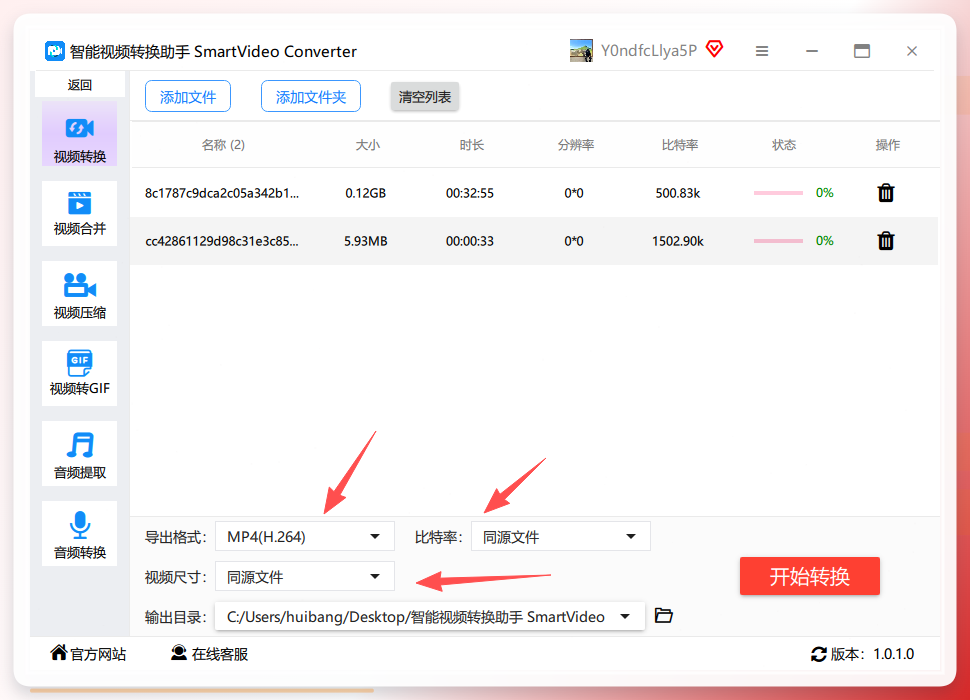This screenshot has height=700, width=970.
Task: Open the 在线客服 online support link
Action: [x=210, y=654]
